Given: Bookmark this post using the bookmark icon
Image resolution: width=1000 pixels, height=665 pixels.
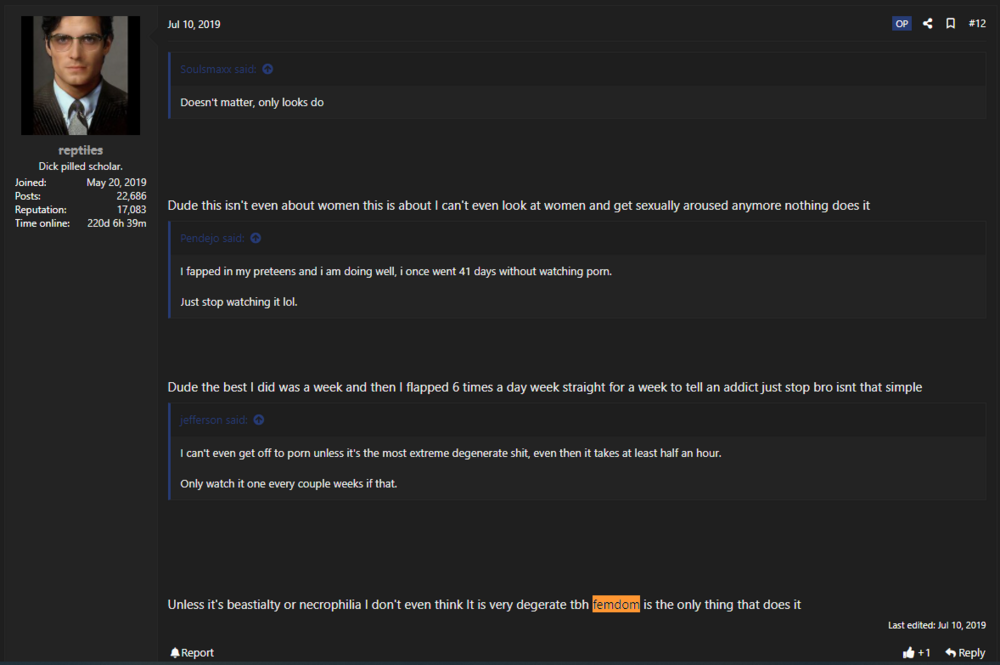Looking at the screenshot, I should [950, 23].
